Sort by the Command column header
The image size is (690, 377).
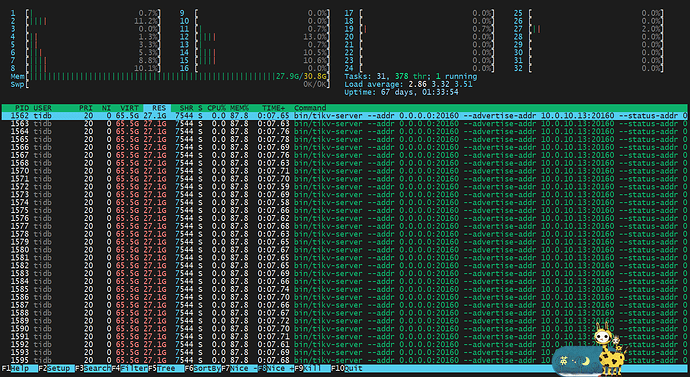point(310,108)
